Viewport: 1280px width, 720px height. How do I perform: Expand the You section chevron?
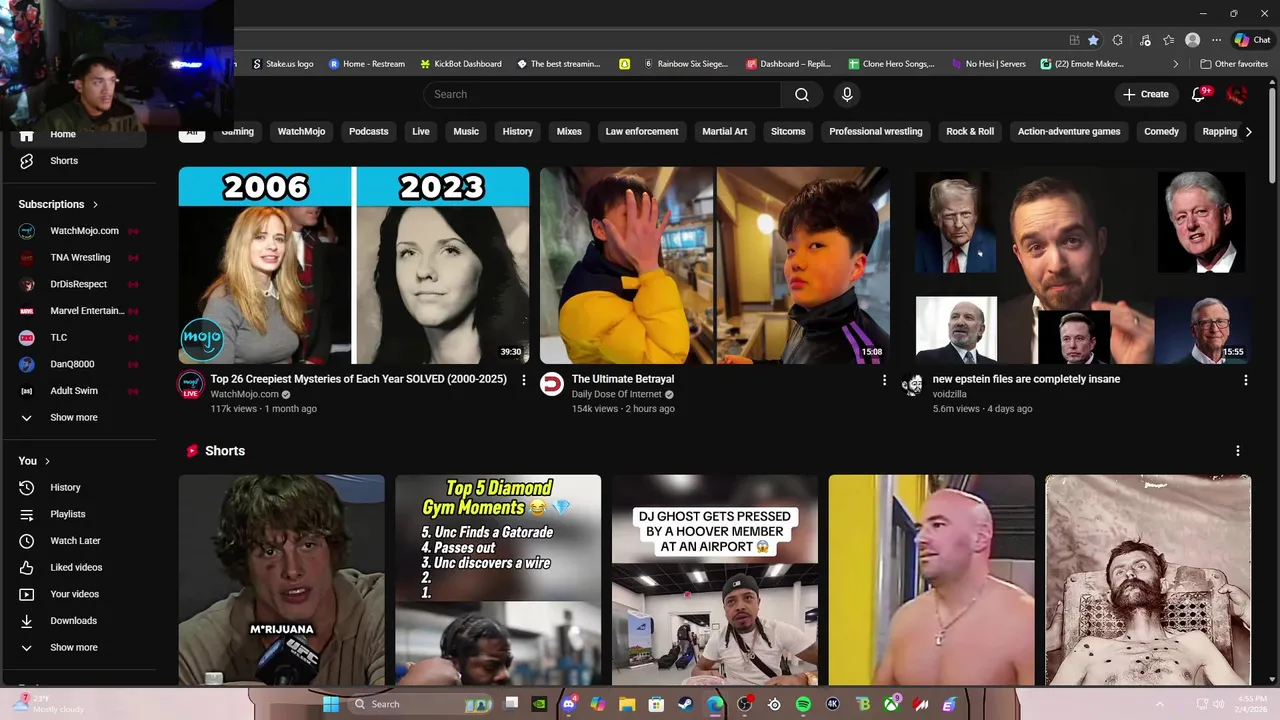click(47, 461)
